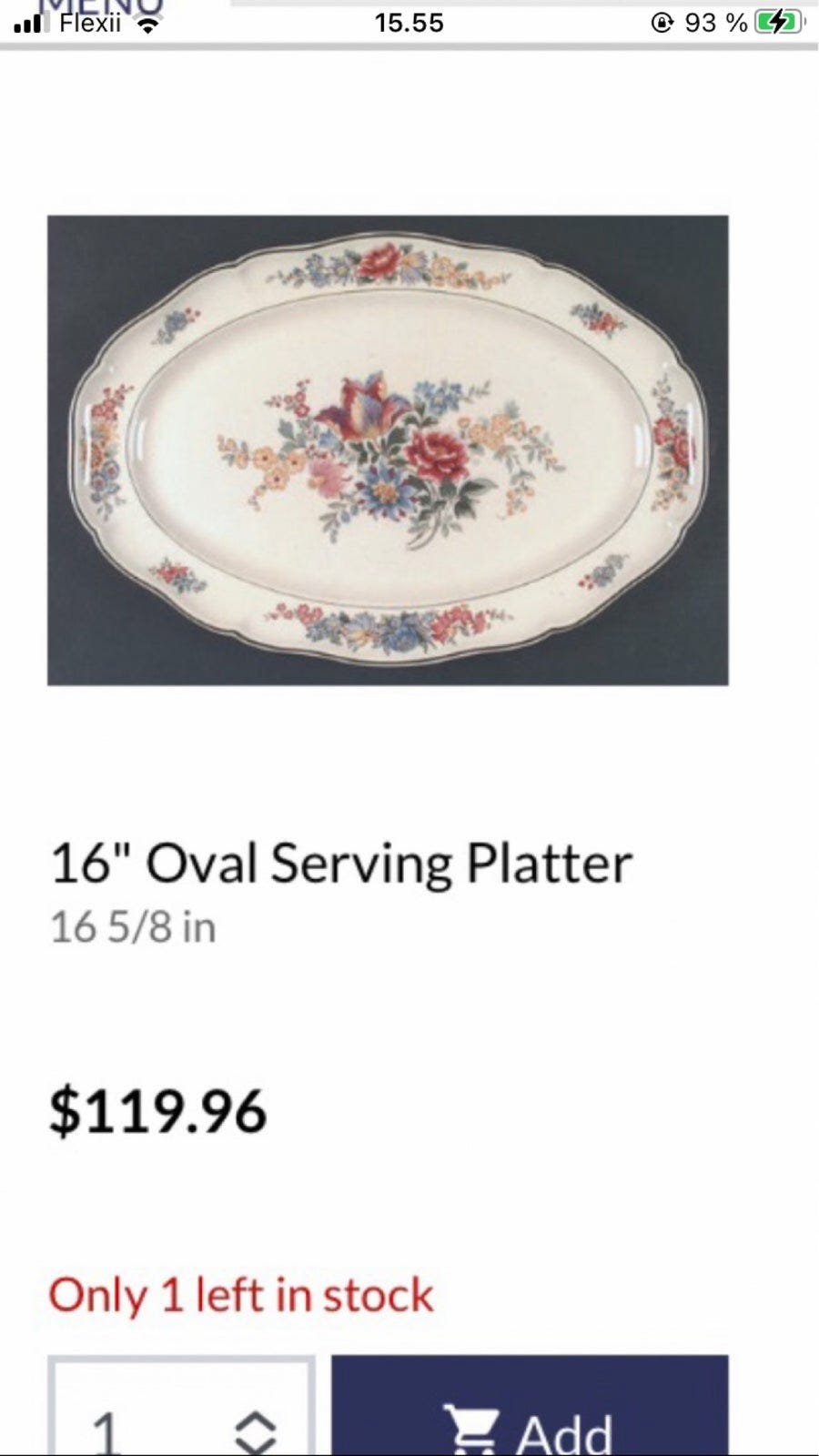Tap the rotation lock icon
This screenshot has height=1456, width=819.
pos(662,23)
